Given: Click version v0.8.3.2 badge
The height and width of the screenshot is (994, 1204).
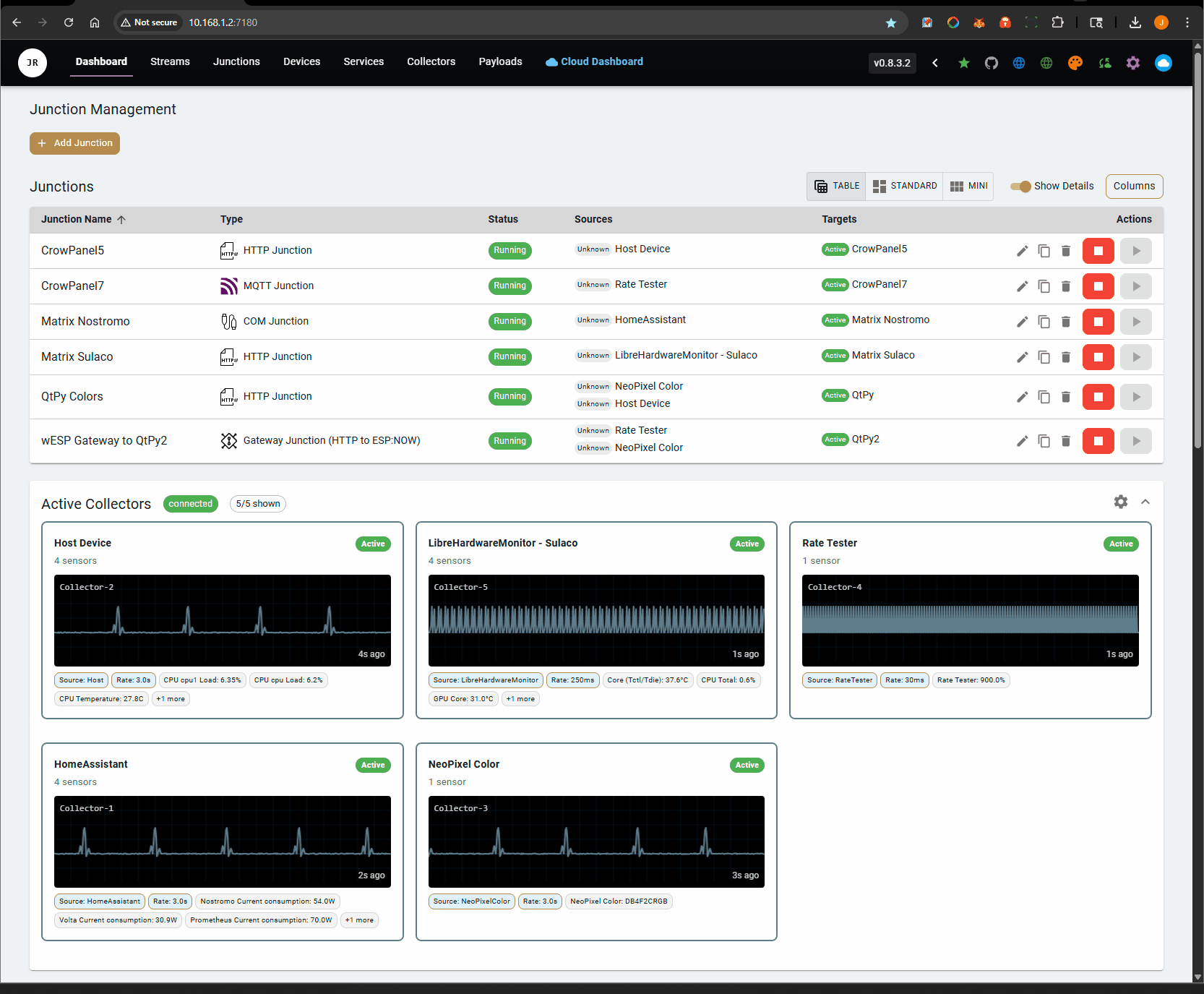Looking at the screenshot, I should (892, 63).
